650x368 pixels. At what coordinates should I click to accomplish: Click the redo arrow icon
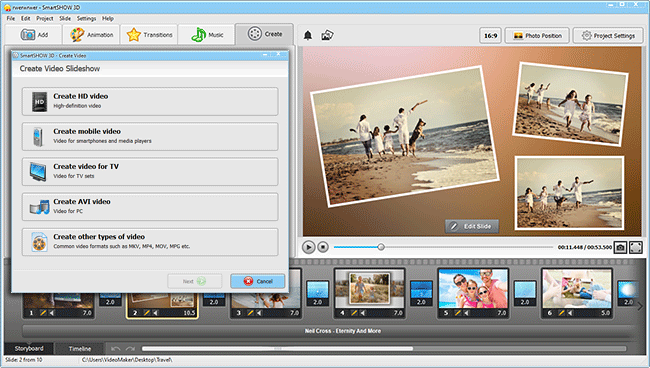pyautogui.click(x=131, y=349)
